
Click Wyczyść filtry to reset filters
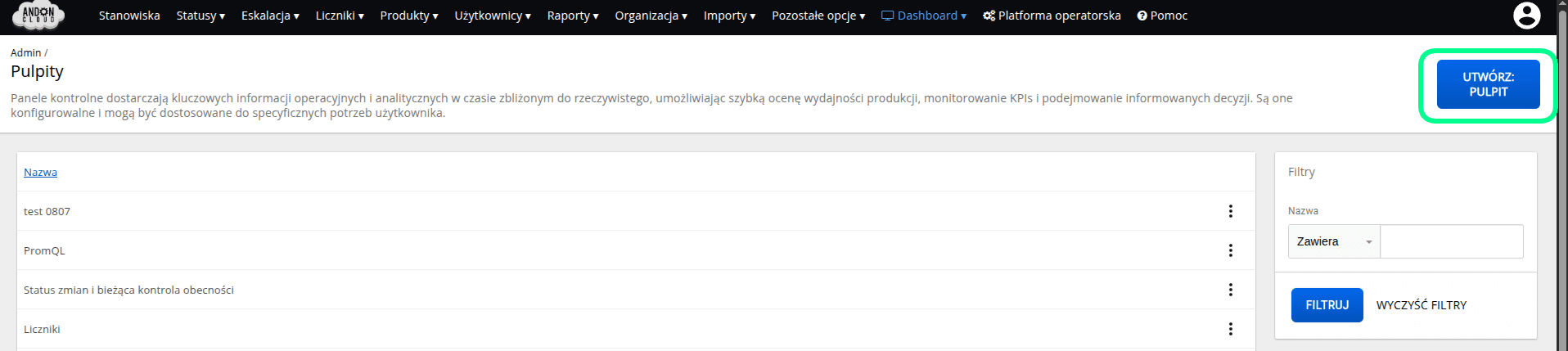coord(1422,305)
